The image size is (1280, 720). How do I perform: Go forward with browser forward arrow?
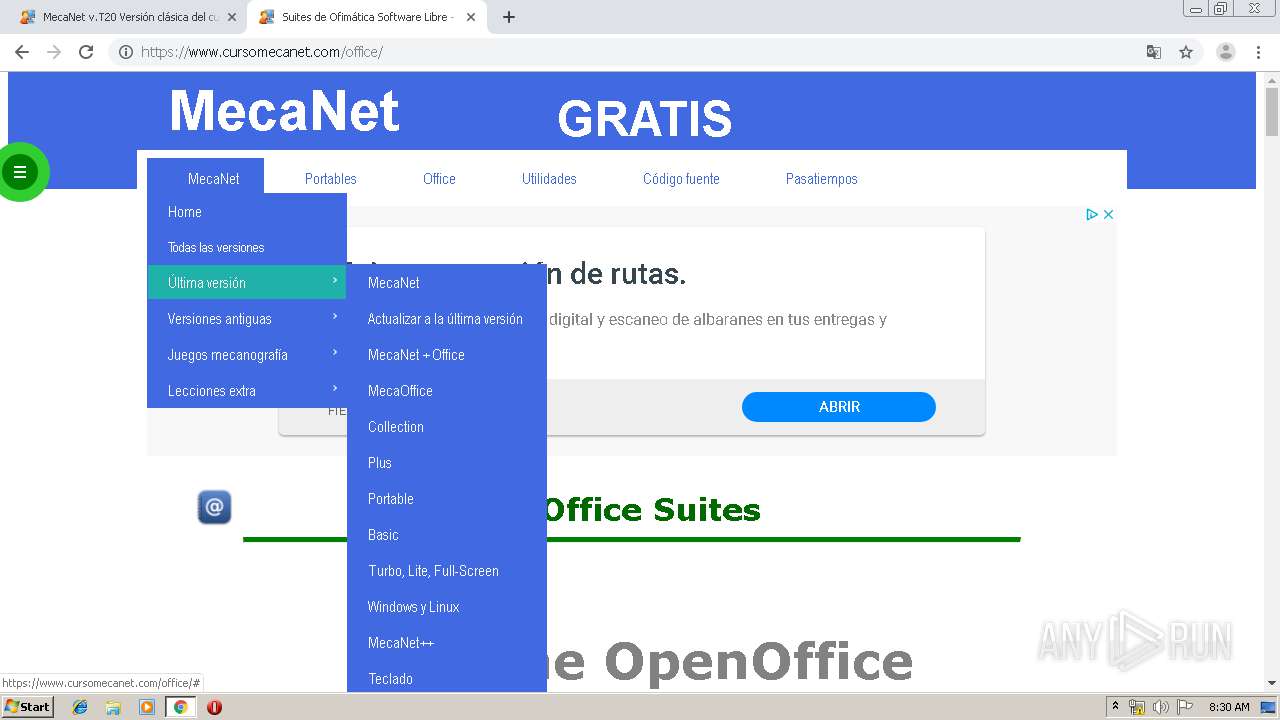click(54, 52)
